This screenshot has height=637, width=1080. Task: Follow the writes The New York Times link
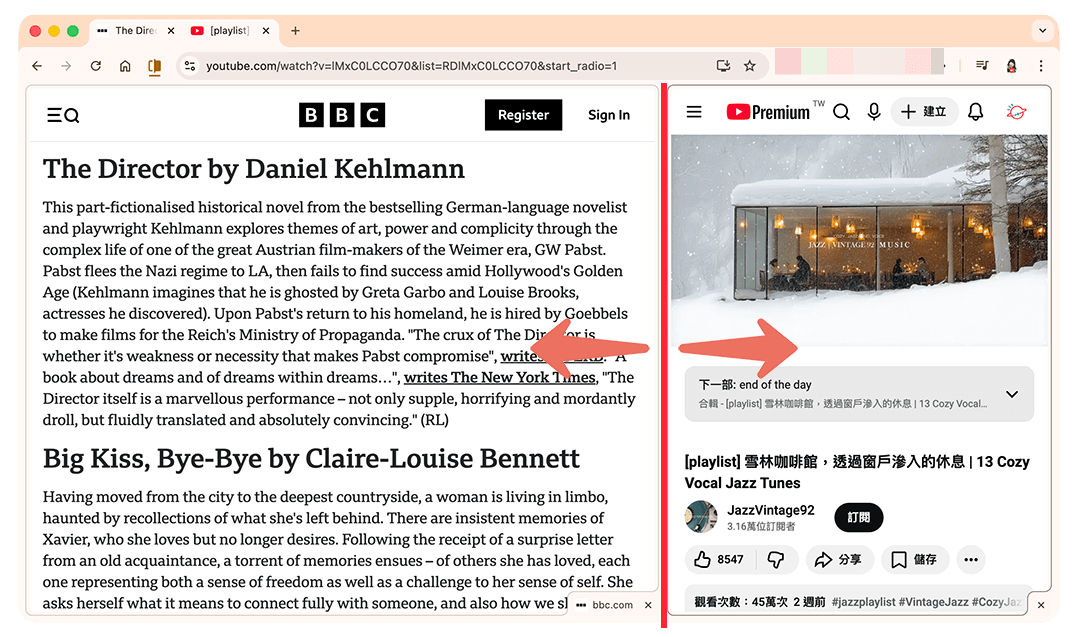point(499,377)
